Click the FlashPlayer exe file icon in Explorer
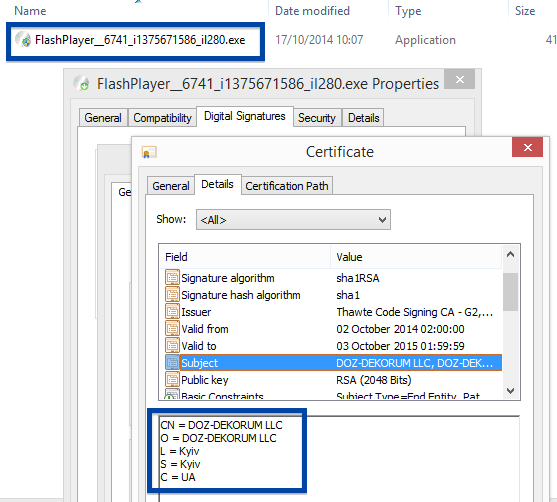557x502 pixels. click(23, 39)
